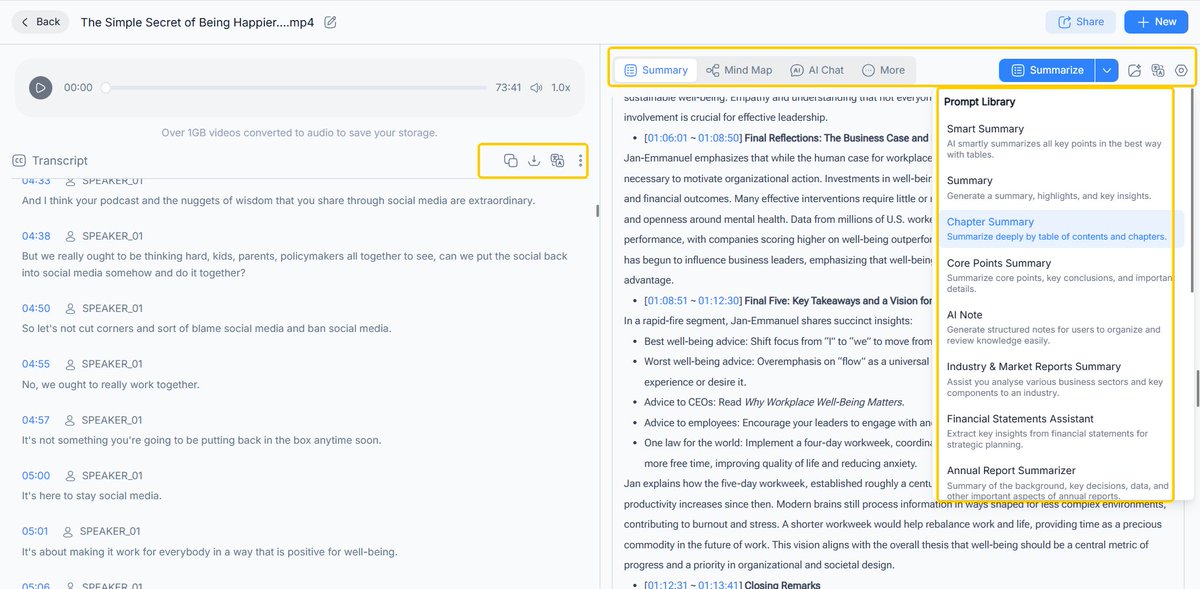The width and height of the screenshot is (1200, 589).
Task: Create a New item
Action: tap(1156, 22)
